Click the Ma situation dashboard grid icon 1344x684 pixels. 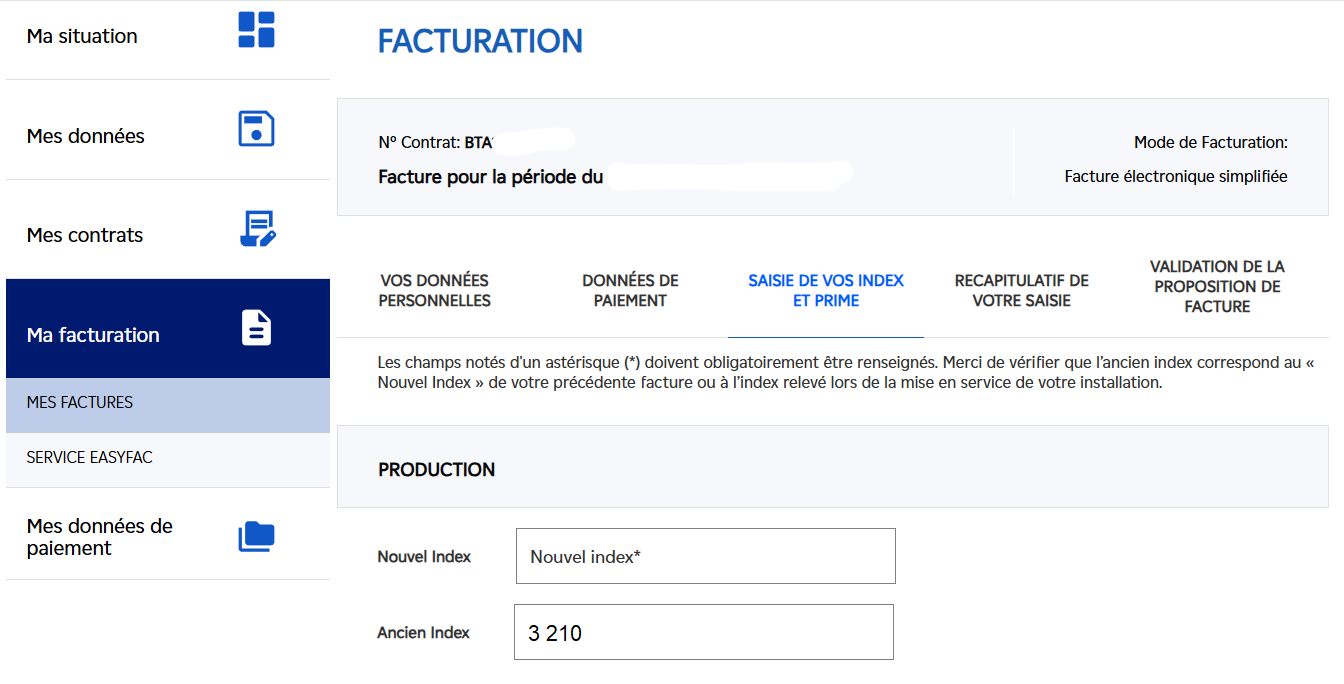point(256,30)
